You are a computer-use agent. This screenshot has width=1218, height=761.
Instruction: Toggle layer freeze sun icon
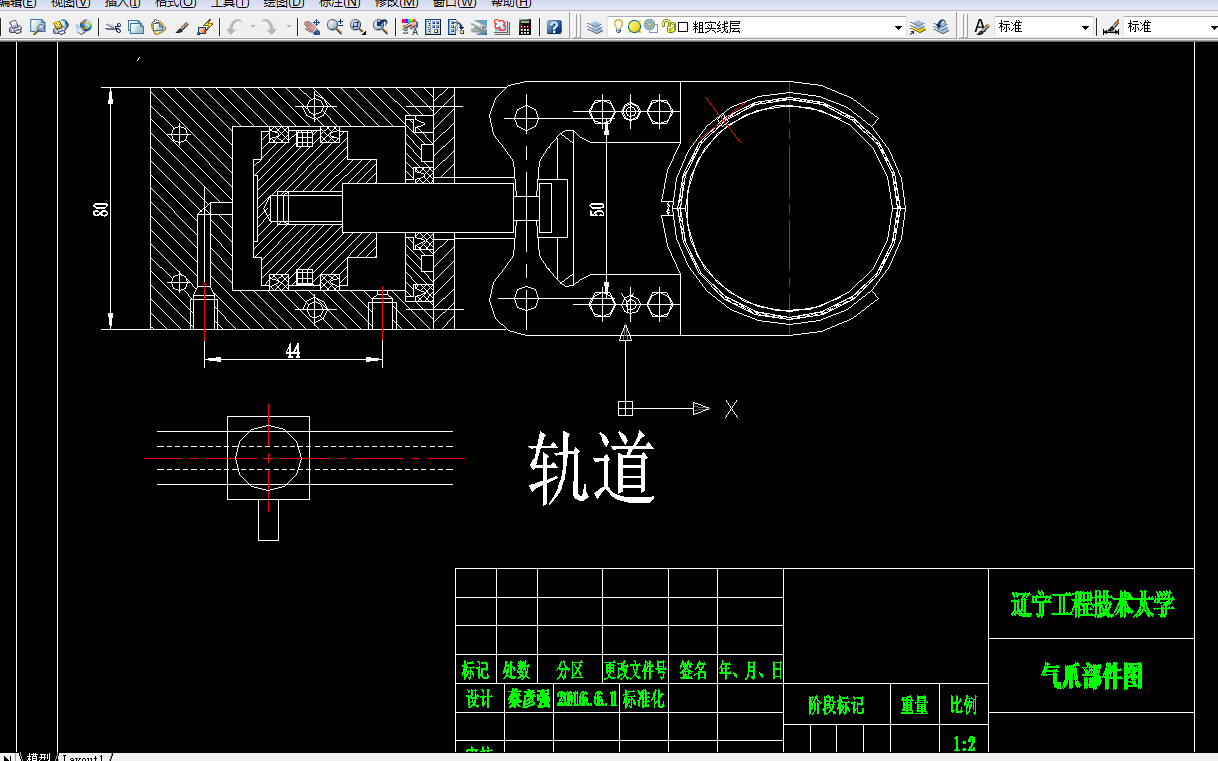634,27
